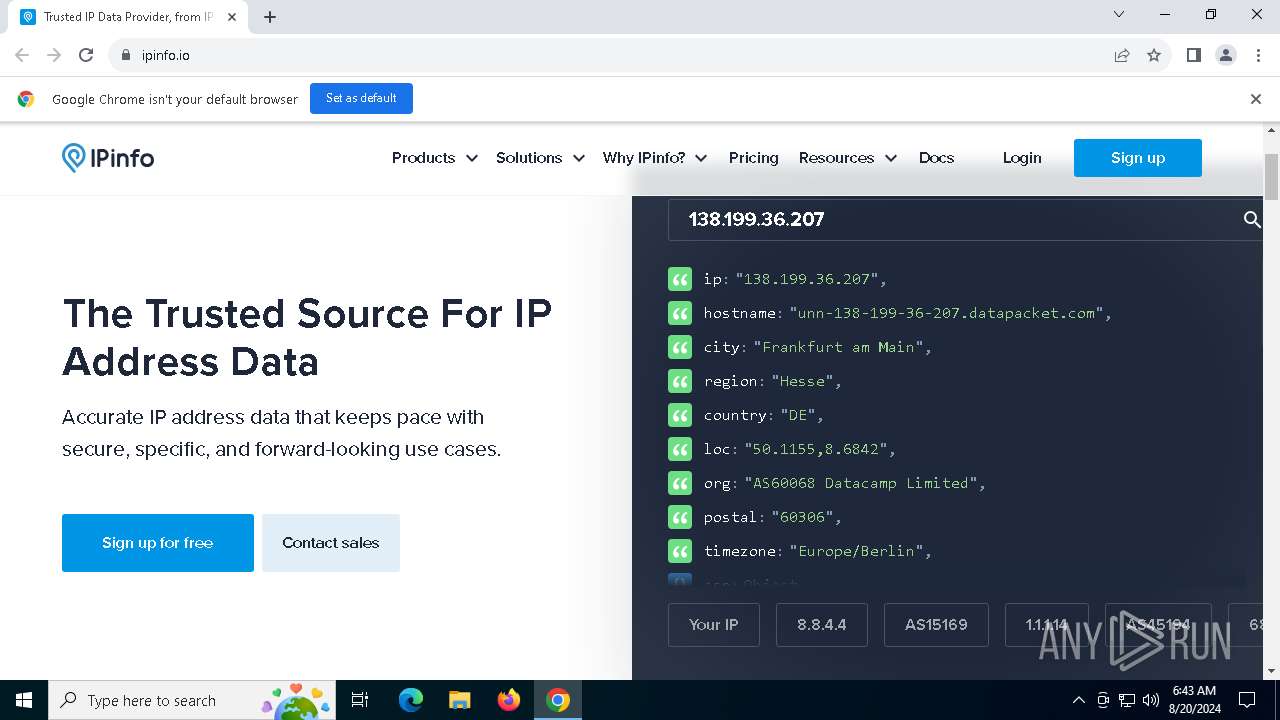Click the quote icon beside postal row
Viewport: 1280px width, 720px height.
[x=680, y=517]
